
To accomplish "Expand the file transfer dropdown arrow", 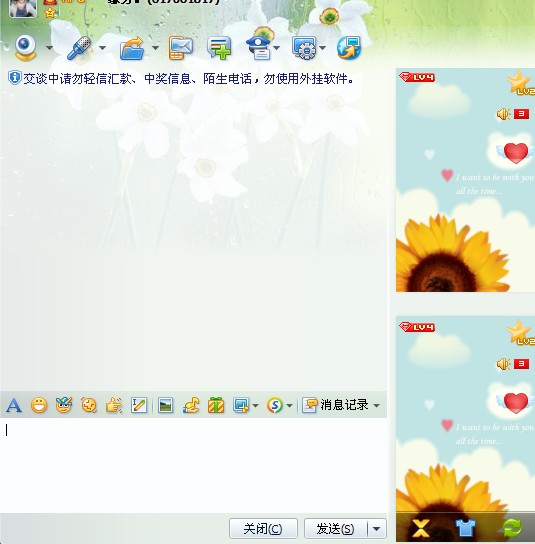I will [155, 48].
